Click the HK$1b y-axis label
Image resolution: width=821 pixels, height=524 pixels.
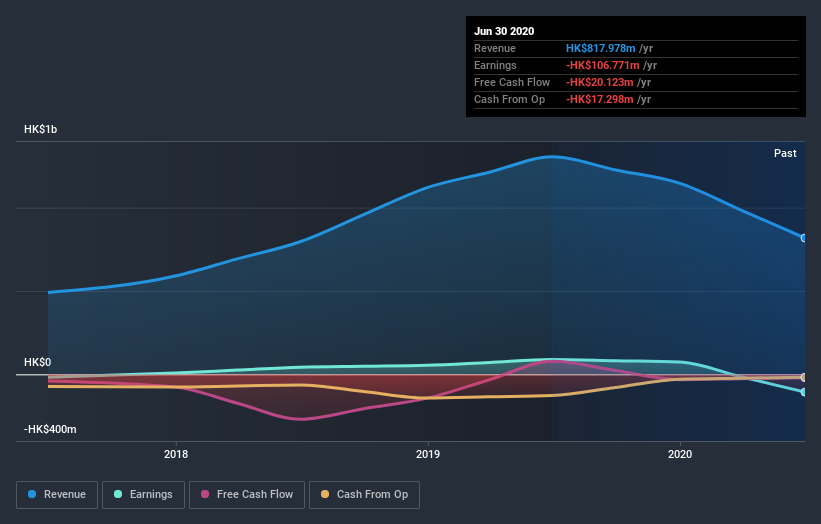point(40,129)
